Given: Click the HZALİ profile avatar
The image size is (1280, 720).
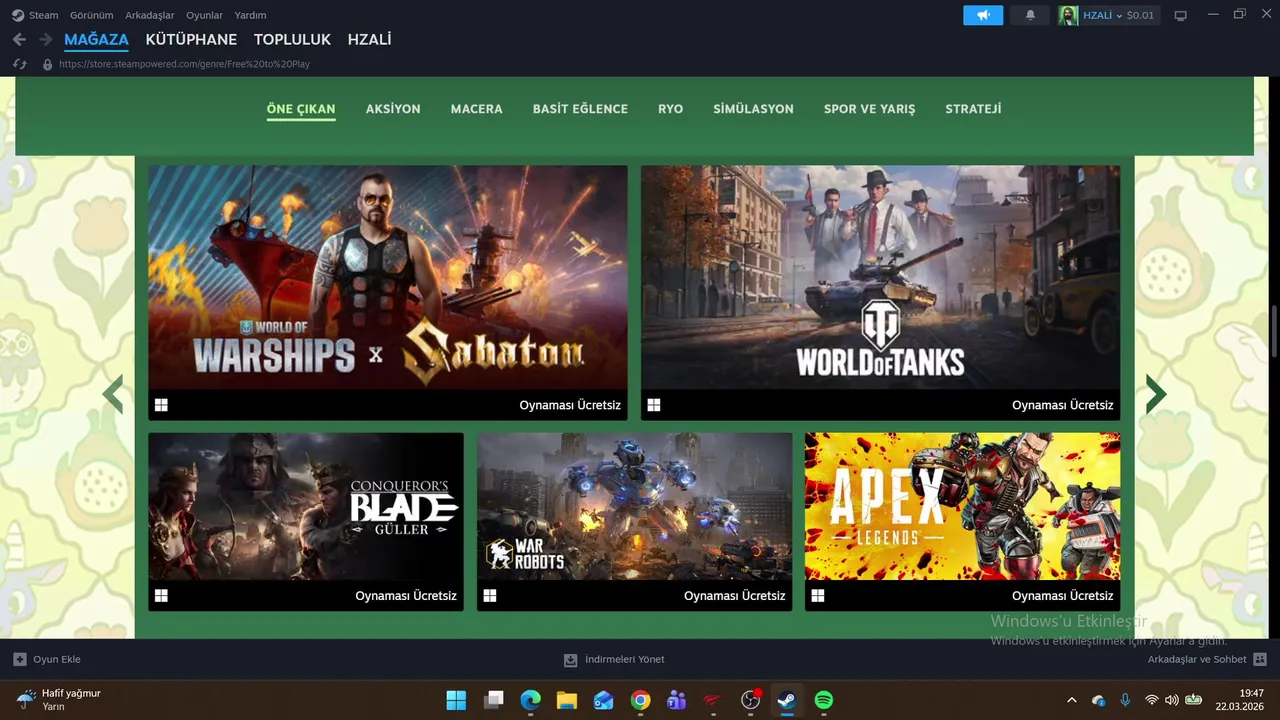Looking at the screenshot, I should pos(1069,15).
